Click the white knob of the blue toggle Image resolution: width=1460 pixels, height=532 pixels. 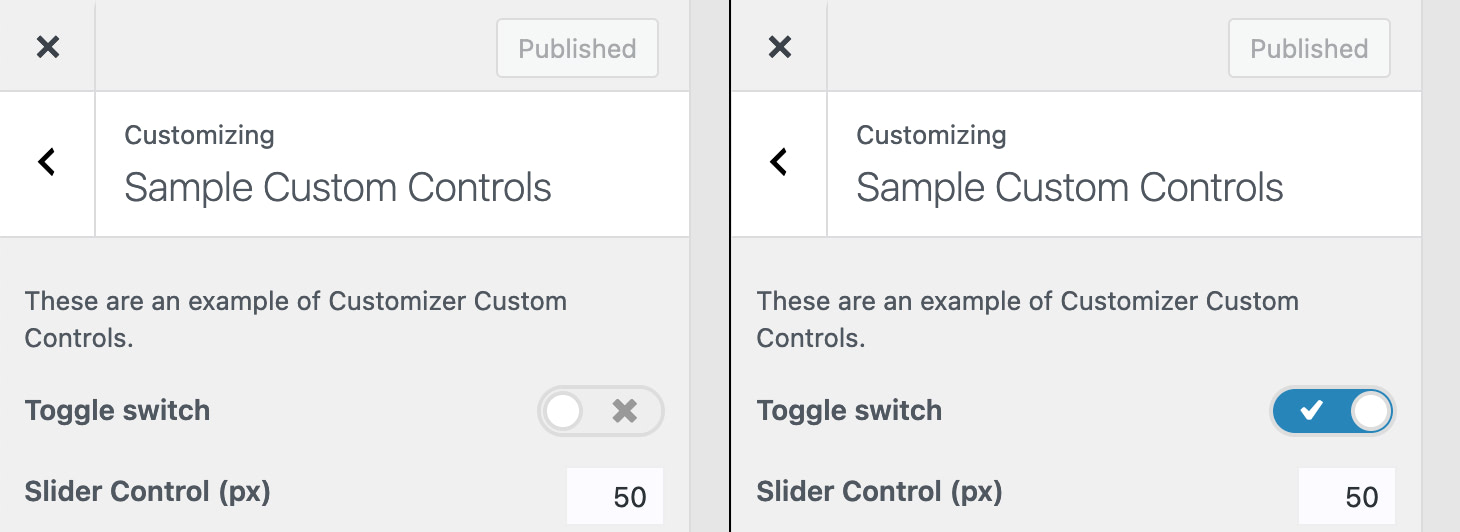point(1371,411)
